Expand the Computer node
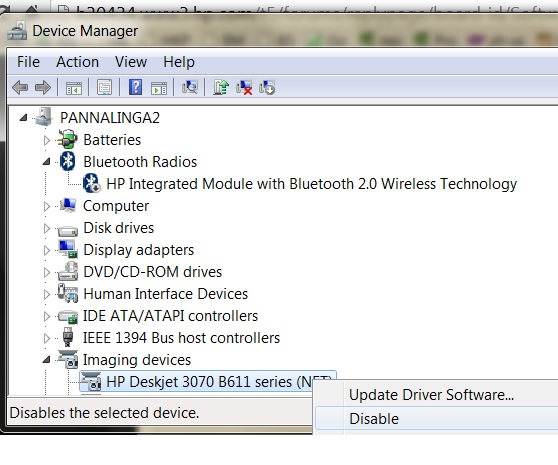This screenshot has width=558, height=465. tap(47, 206)
